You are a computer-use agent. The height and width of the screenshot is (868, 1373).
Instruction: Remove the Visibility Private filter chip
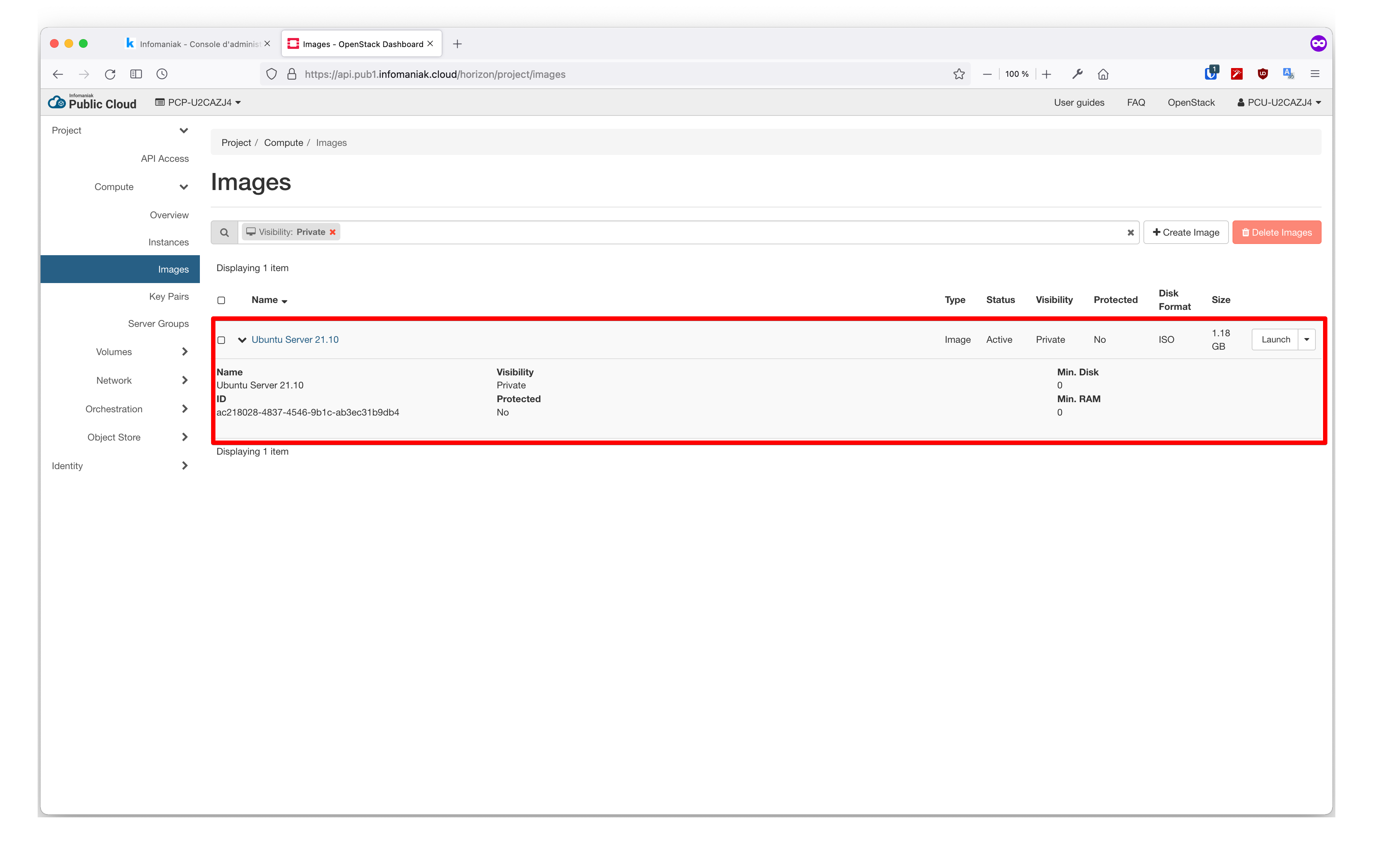pos(332,232)
